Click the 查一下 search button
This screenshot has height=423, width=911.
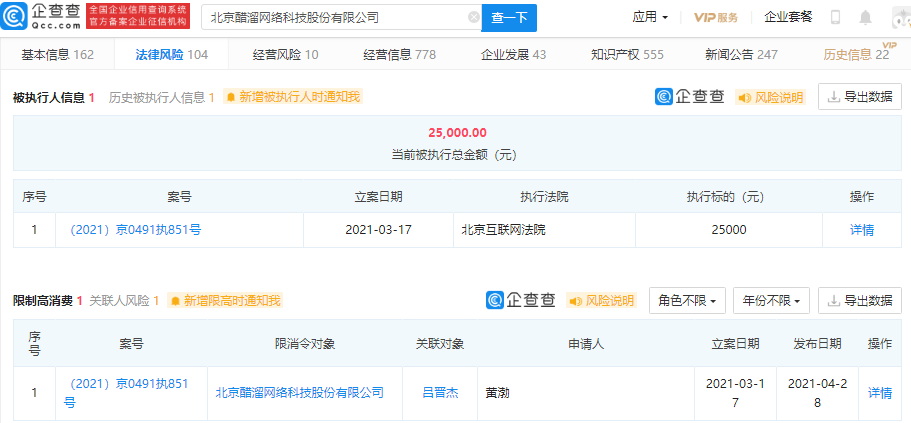pyautogui.click(x=510, y=18)
